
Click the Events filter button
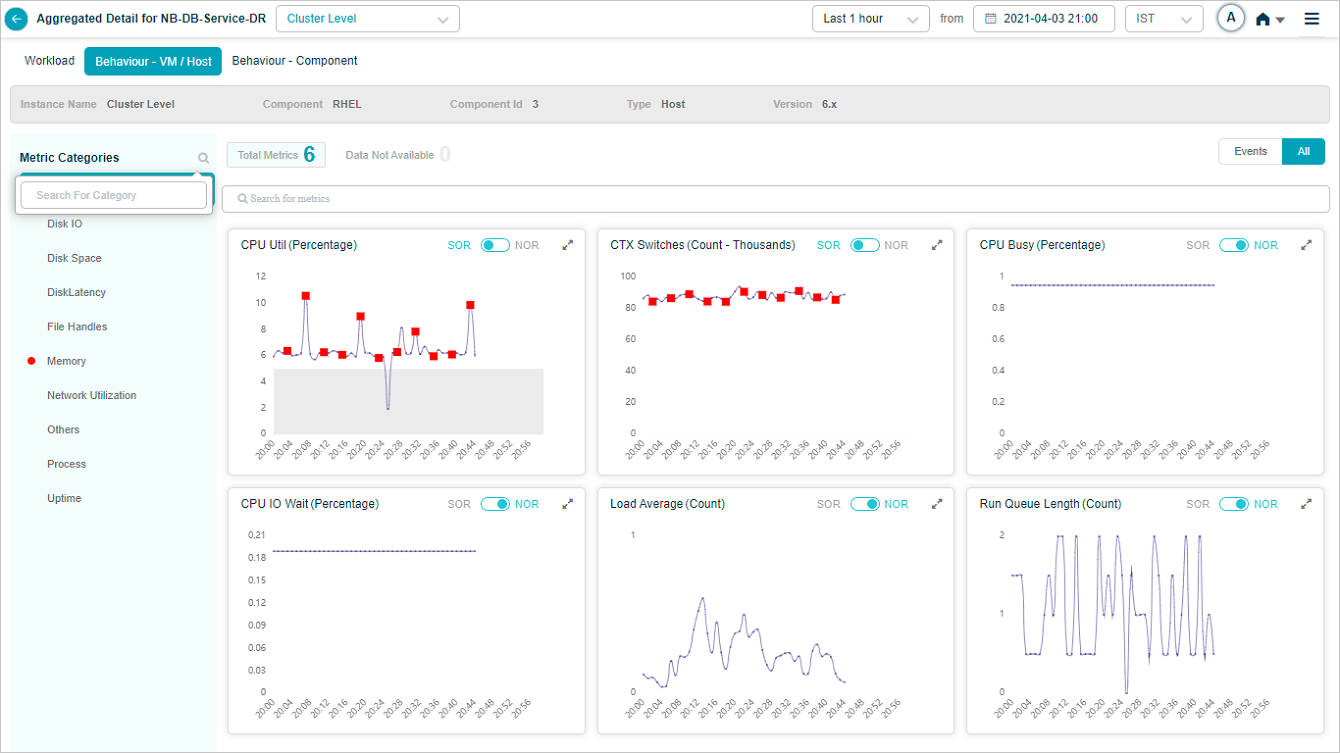1250,152
